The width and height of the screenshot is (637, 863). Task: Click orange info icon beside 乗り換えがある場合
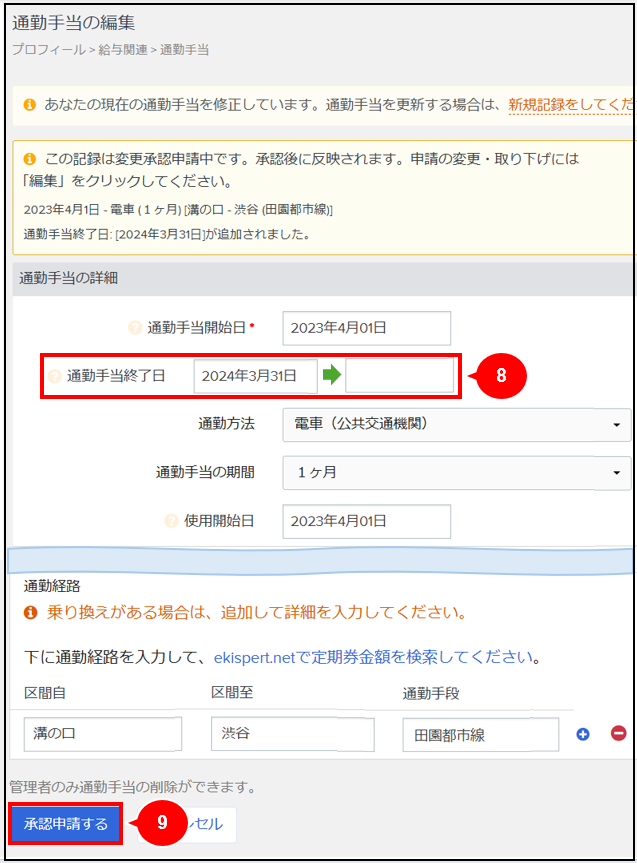coord(31,612)
